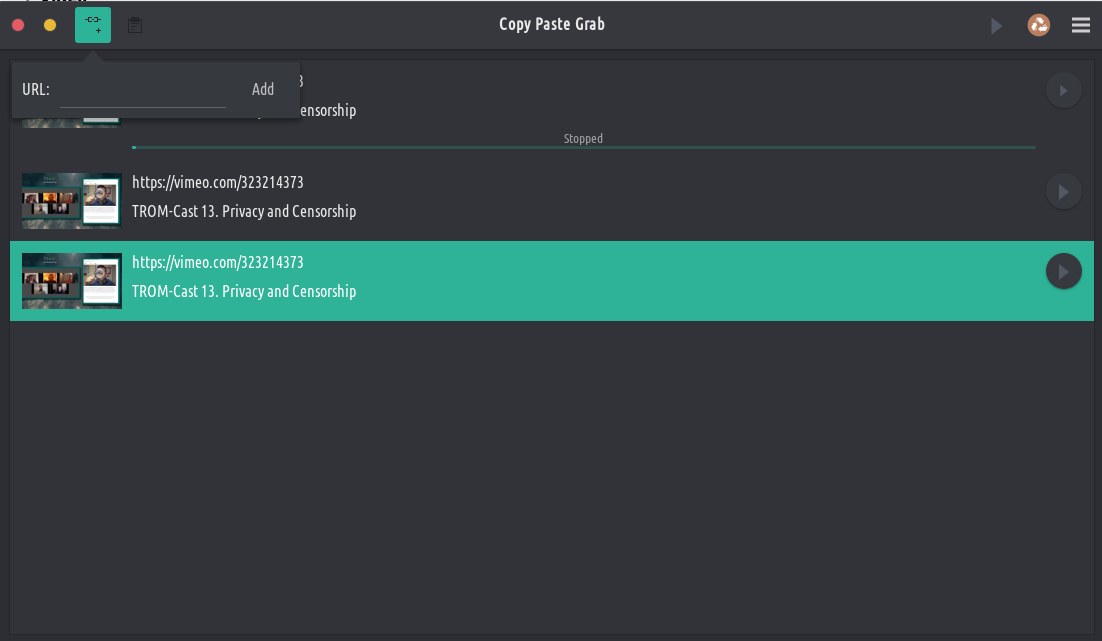Click the paste from clipboard icon
Viewport: 1102px width, 641px height.
click(x=135, y=25)
